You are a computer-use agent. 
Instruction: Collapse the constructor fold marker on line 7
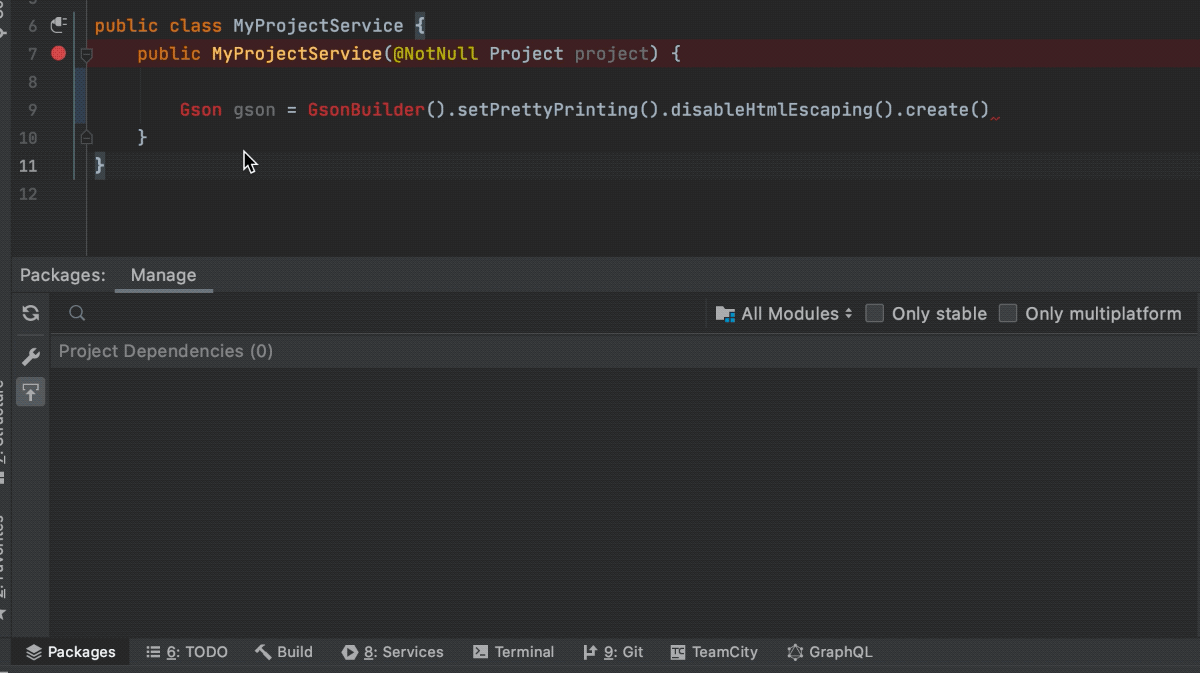pyautogui.click(x=86, y=53)
